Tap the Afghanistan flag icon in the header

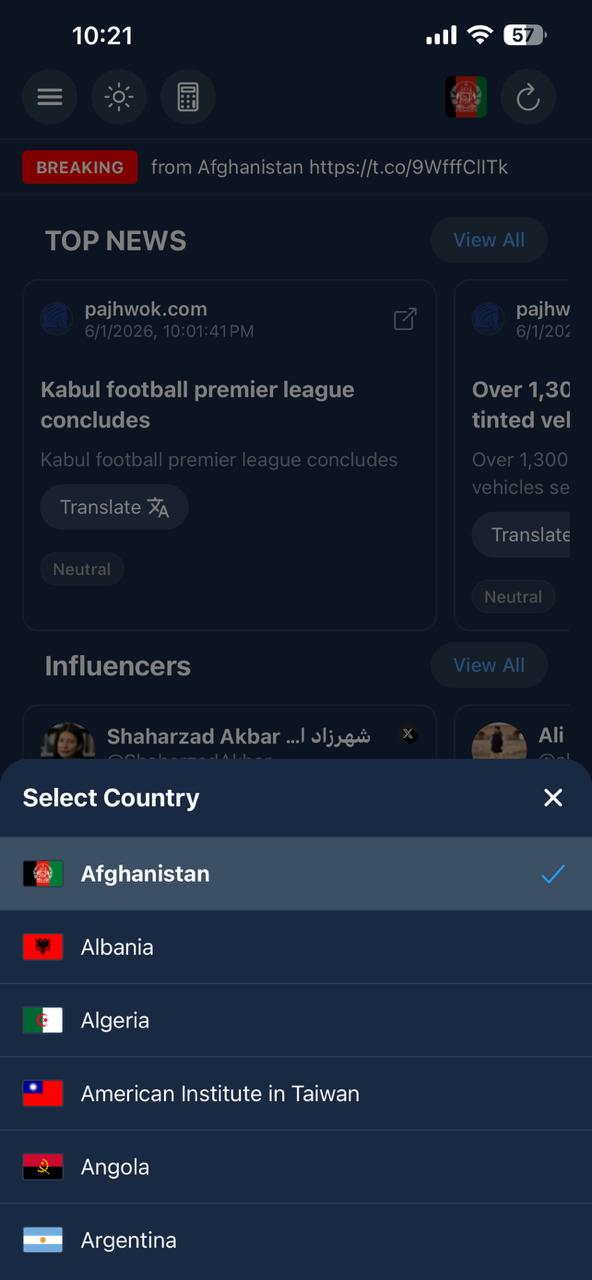pos(466,97)
